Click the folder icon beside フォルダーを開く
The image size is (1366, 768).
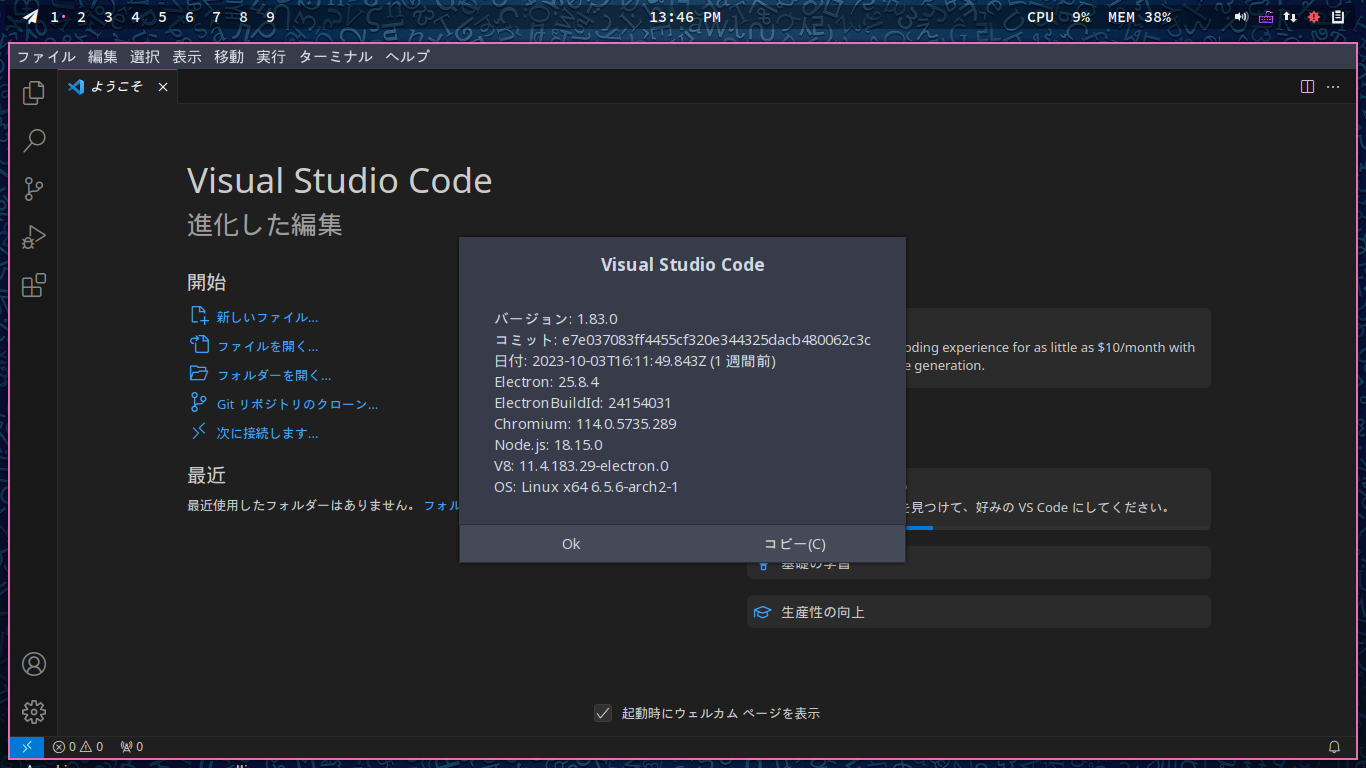(199, 374)
